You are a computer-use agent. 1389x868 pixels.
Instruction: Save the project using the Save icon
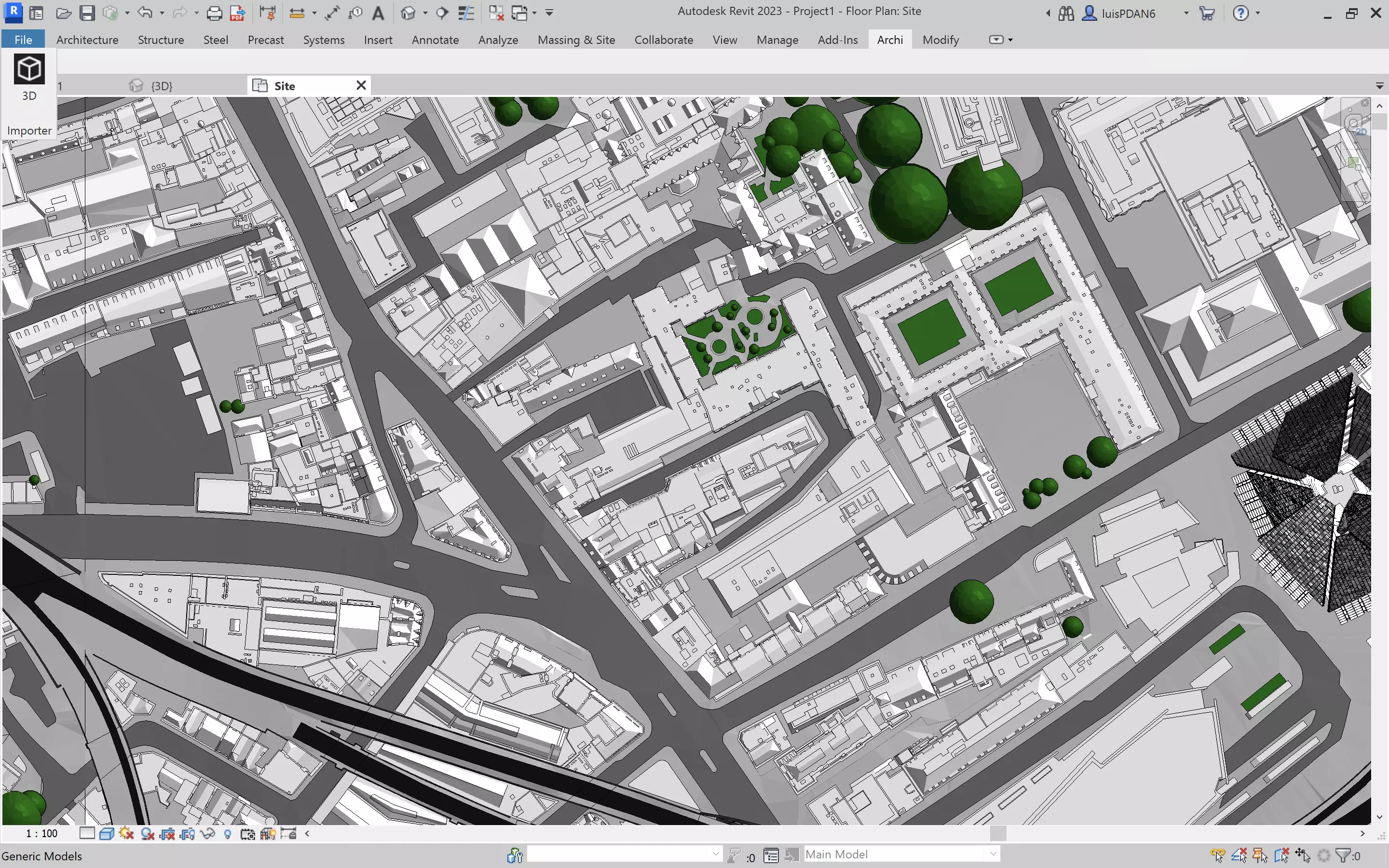coord(87,13)
